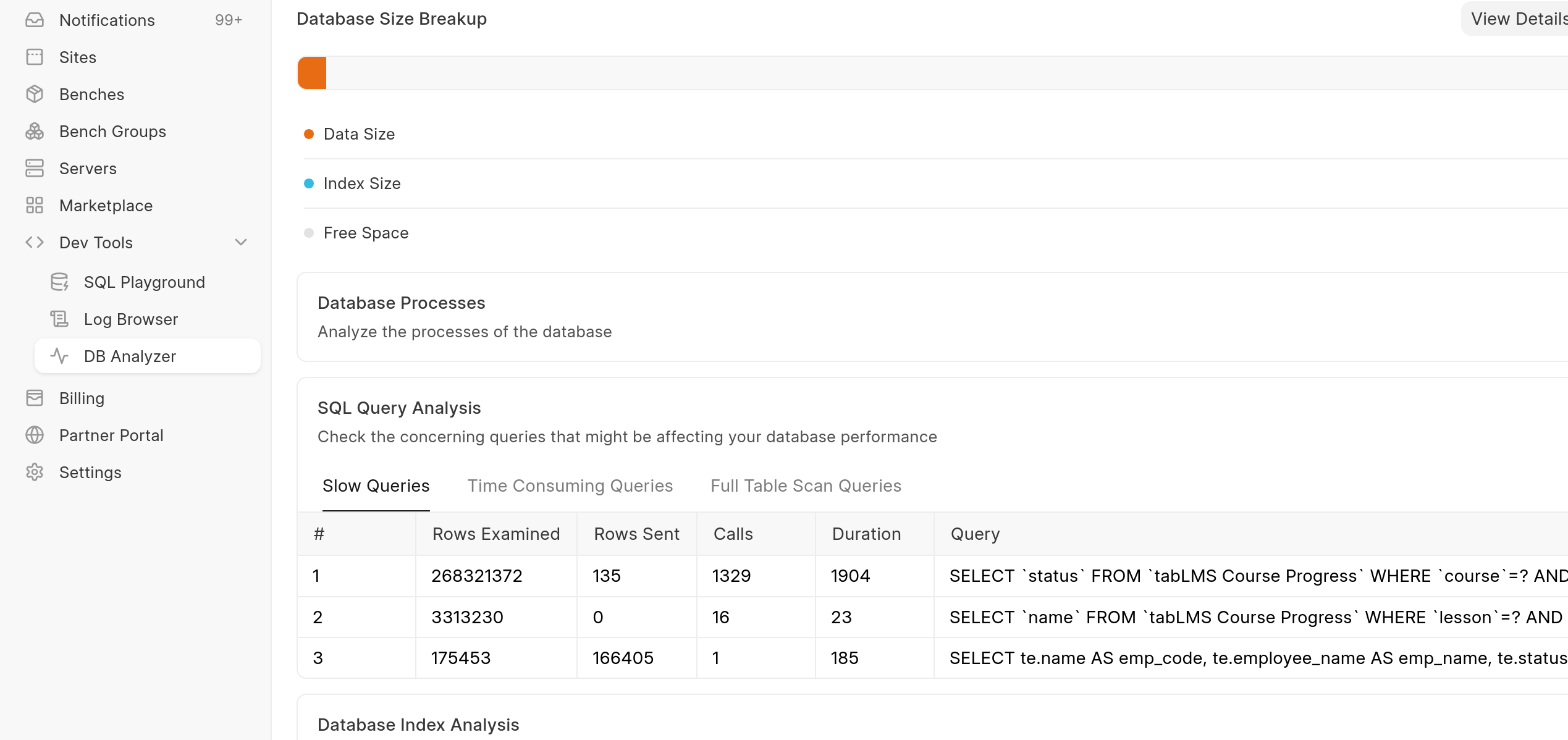Image resolution: width=1568 pixels, height=740 pixels.
Task: Click the View Details button
Action: click(x=1517, y=19)
